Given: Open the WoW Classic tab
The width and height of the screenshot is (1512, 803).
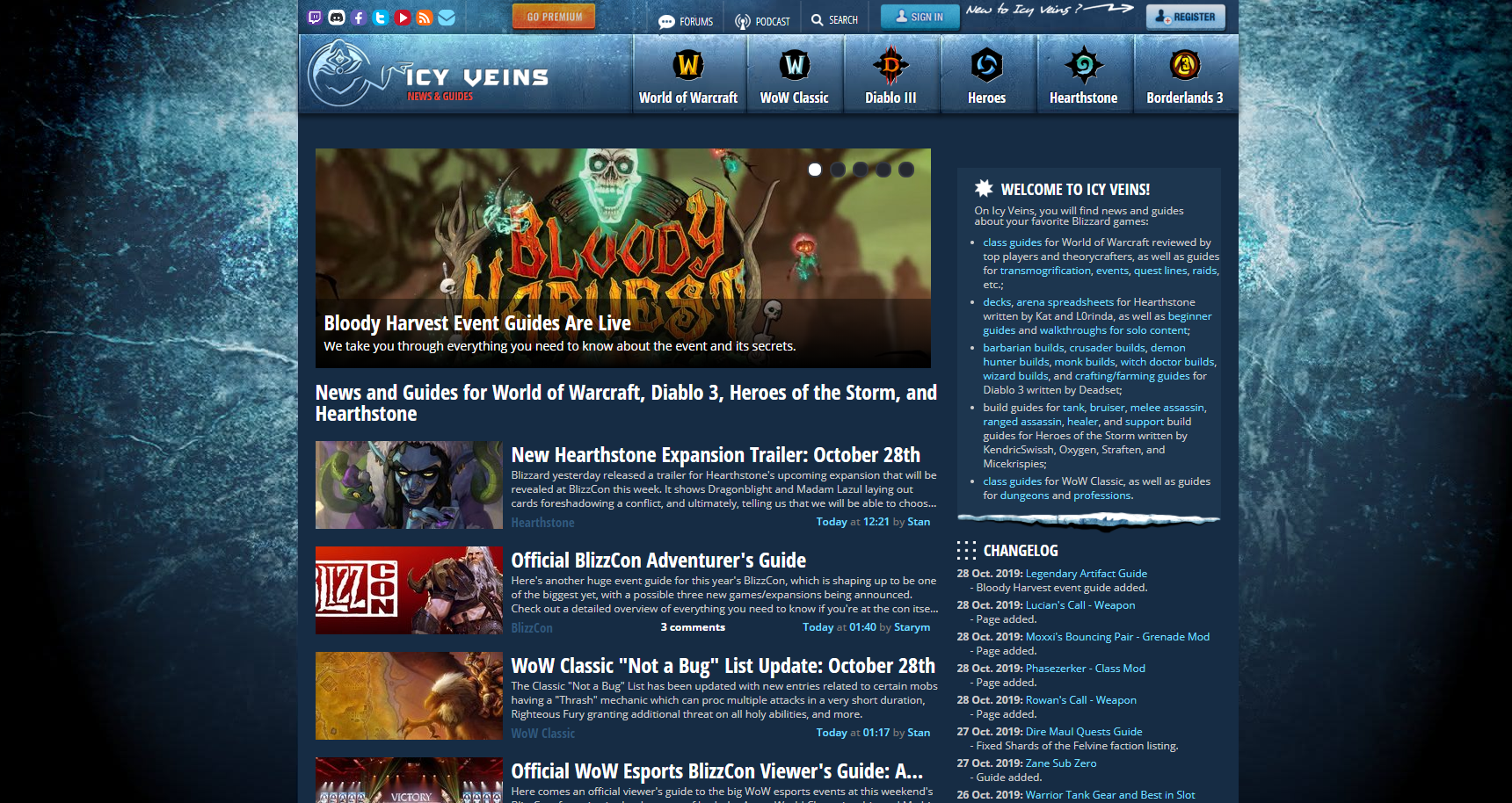Looking at the screenshot, I should click(x=795, y=75).
